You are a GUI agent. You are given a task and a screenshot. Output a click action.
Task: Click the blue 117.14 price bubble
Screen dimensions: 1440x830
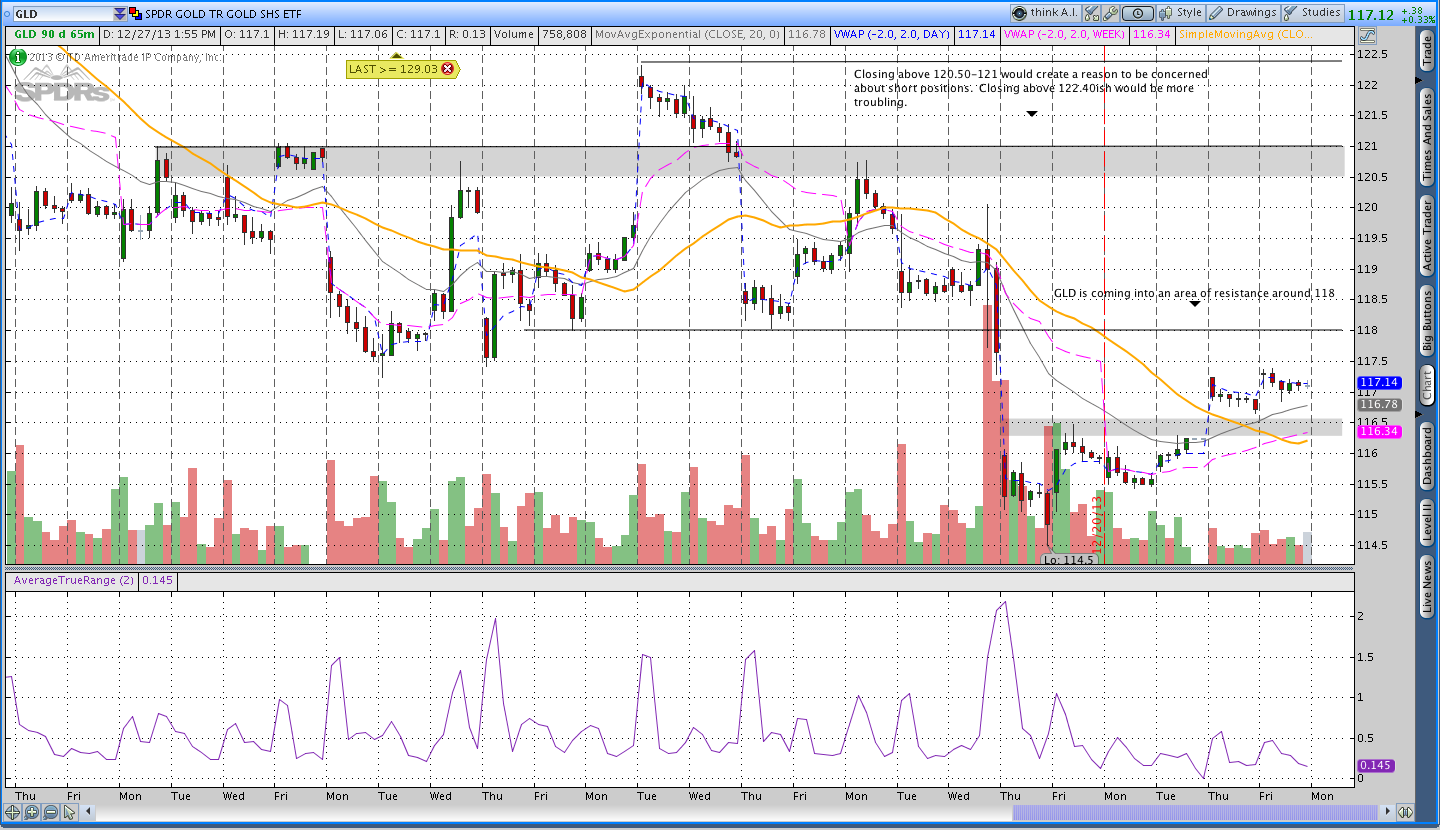[x=1378, y=382]
